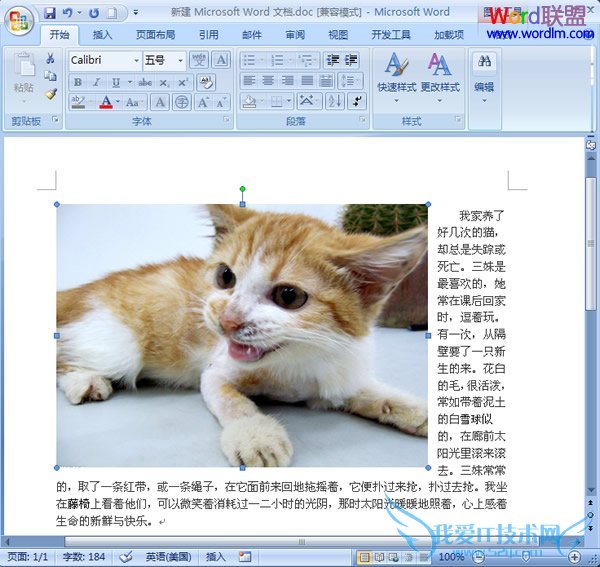Show or hide paragraph marks

357,101
